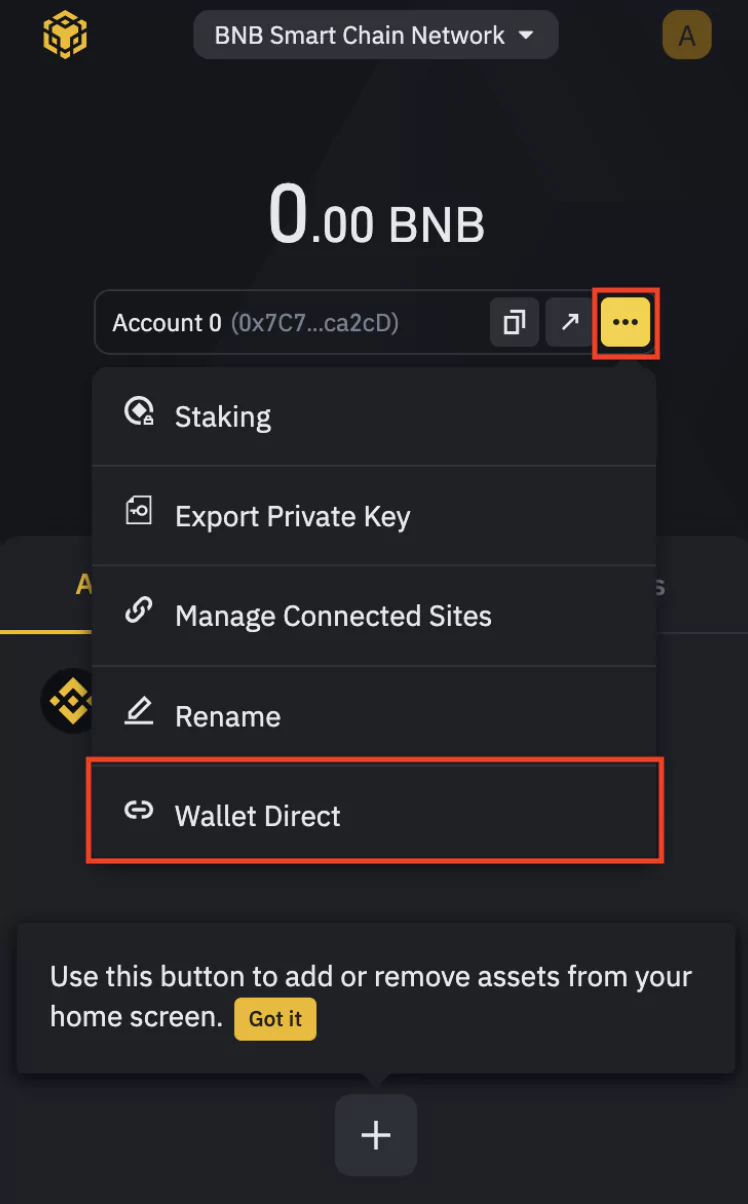Click the yellow three-dots more button
Viewport: 748px width, 1204px height.
(626, 323)
